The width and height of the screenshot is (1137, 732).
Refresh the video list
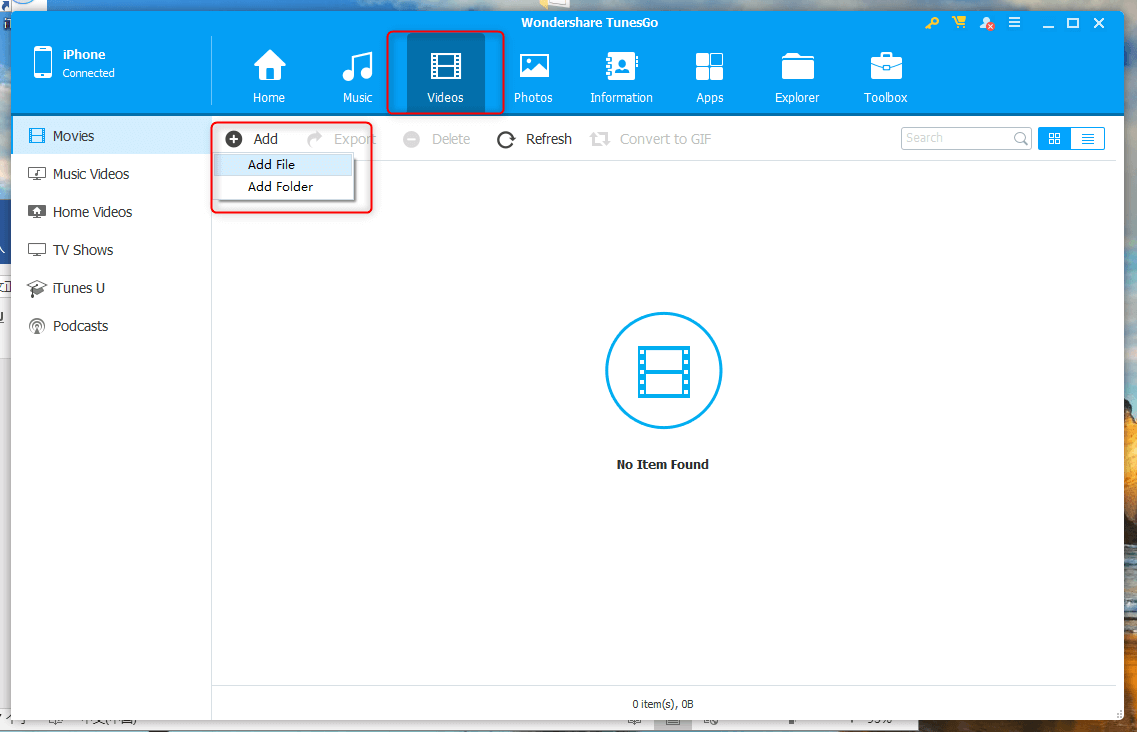535,139
